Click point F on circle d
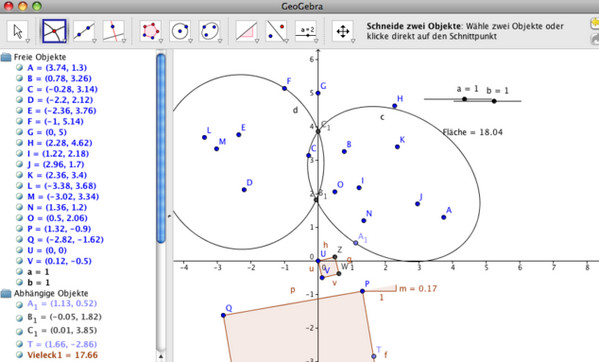The image size is (599, 362). (285, 88)
